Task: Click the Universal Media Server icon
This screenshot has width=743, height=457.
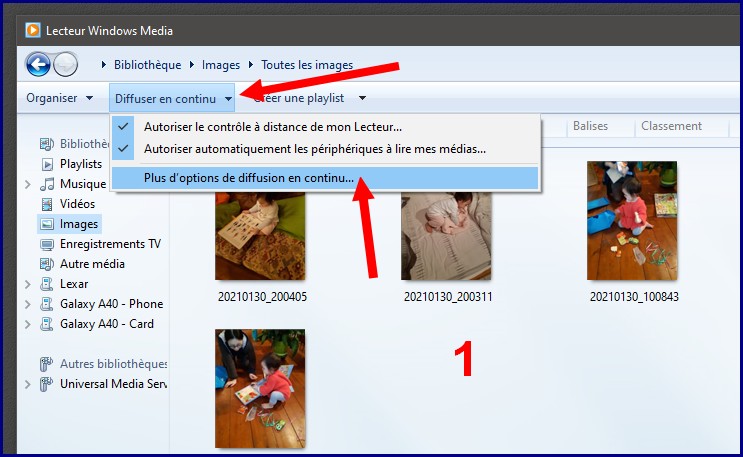Action: [x=46, y=384]
